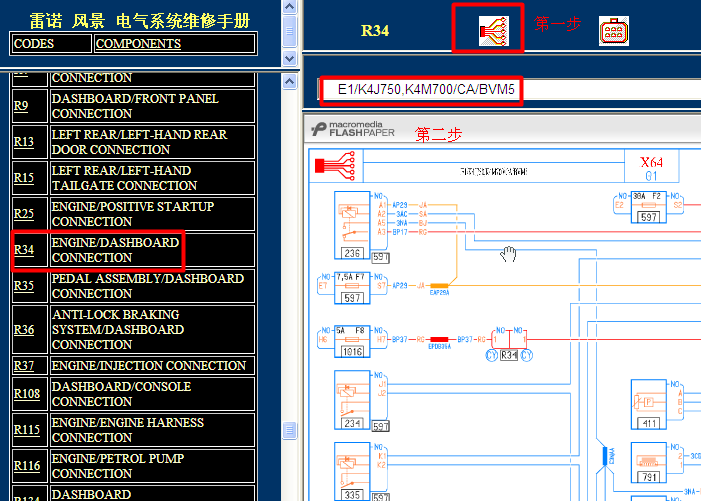Select ENGINE/POSITIVE STARTUP CONNECTION

click(152, 214)
